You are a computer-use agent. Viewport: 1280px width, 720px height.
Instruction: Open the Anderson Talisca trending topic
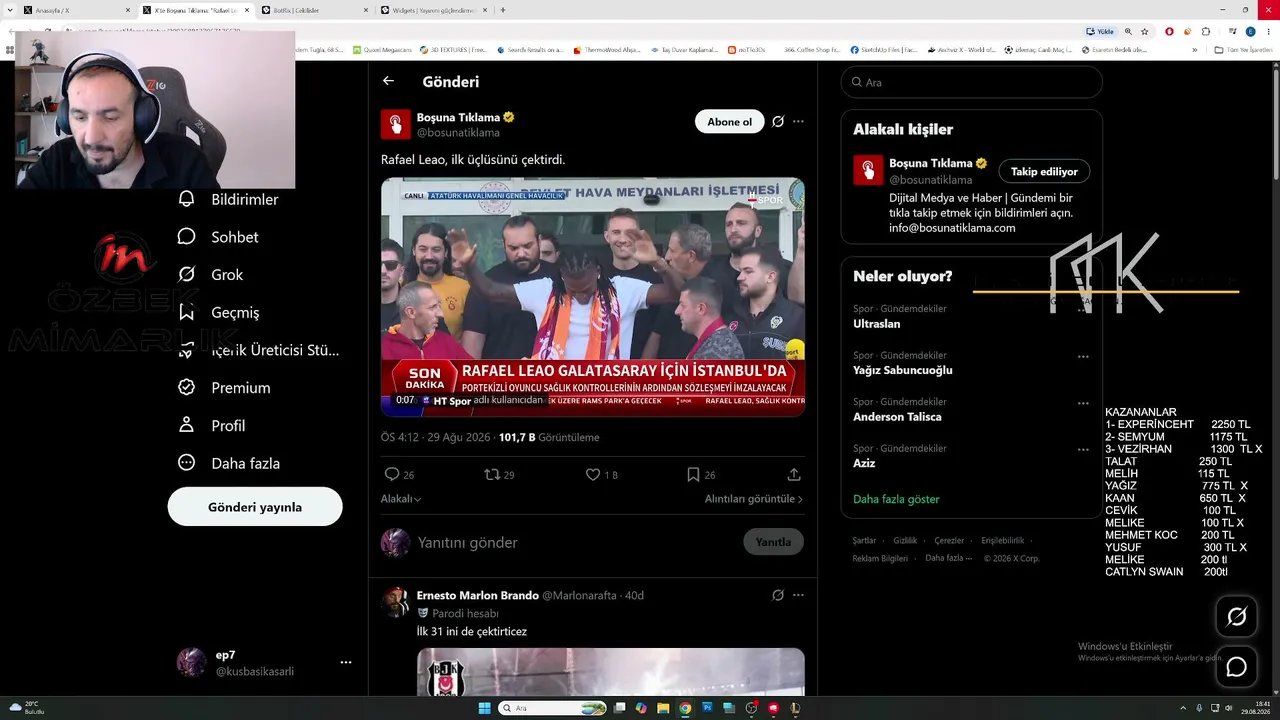tap(897, 417)
